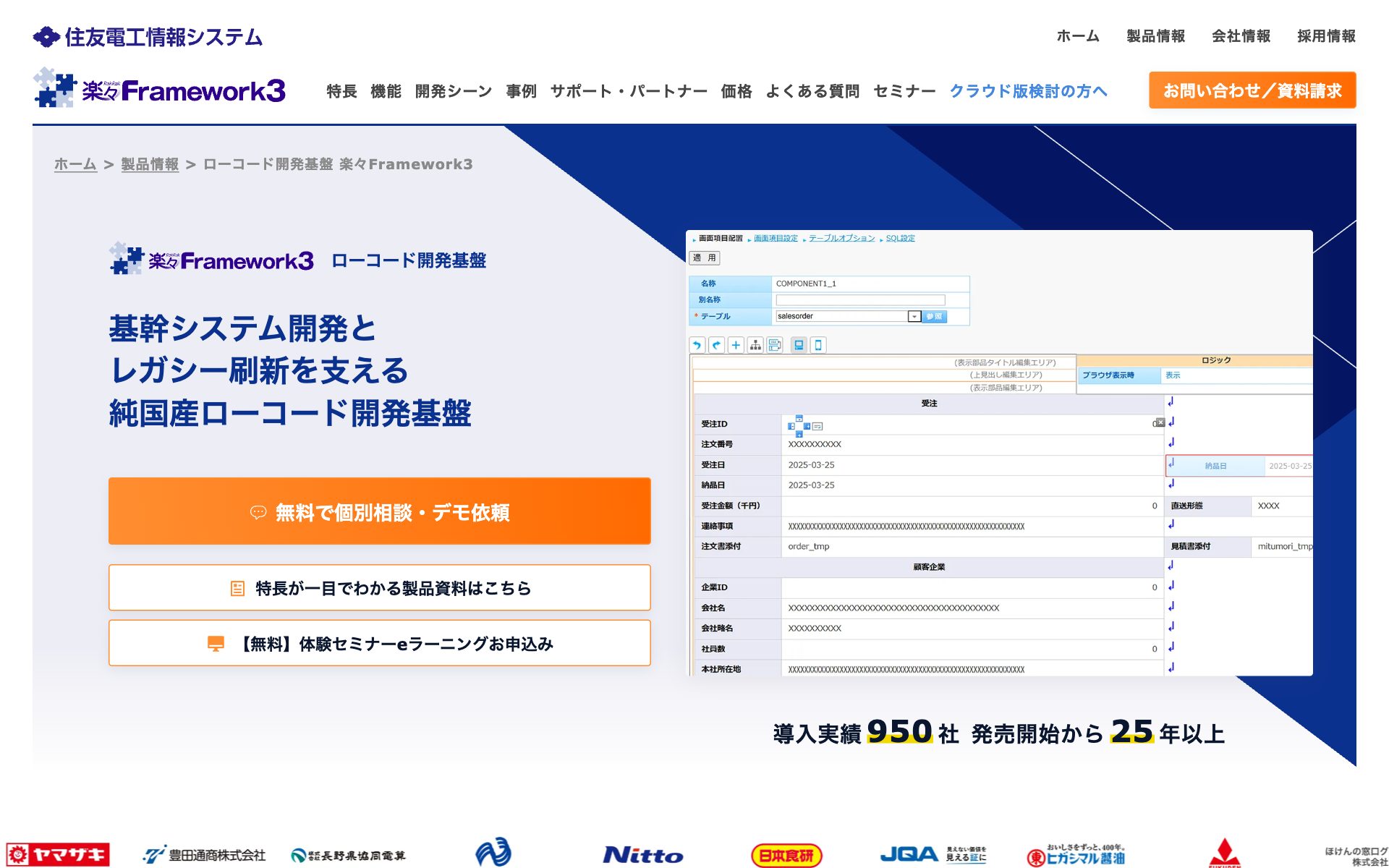This screenshot has height=868, width=1389.
Task: Go to the 特長 navigation item
Action: 341,91
